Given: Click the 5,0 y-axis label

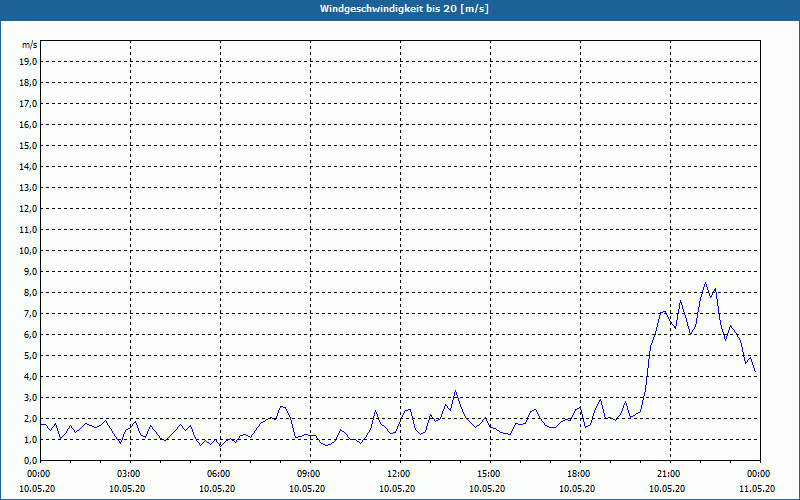Looking at the screenshot, I should point(30,355).
